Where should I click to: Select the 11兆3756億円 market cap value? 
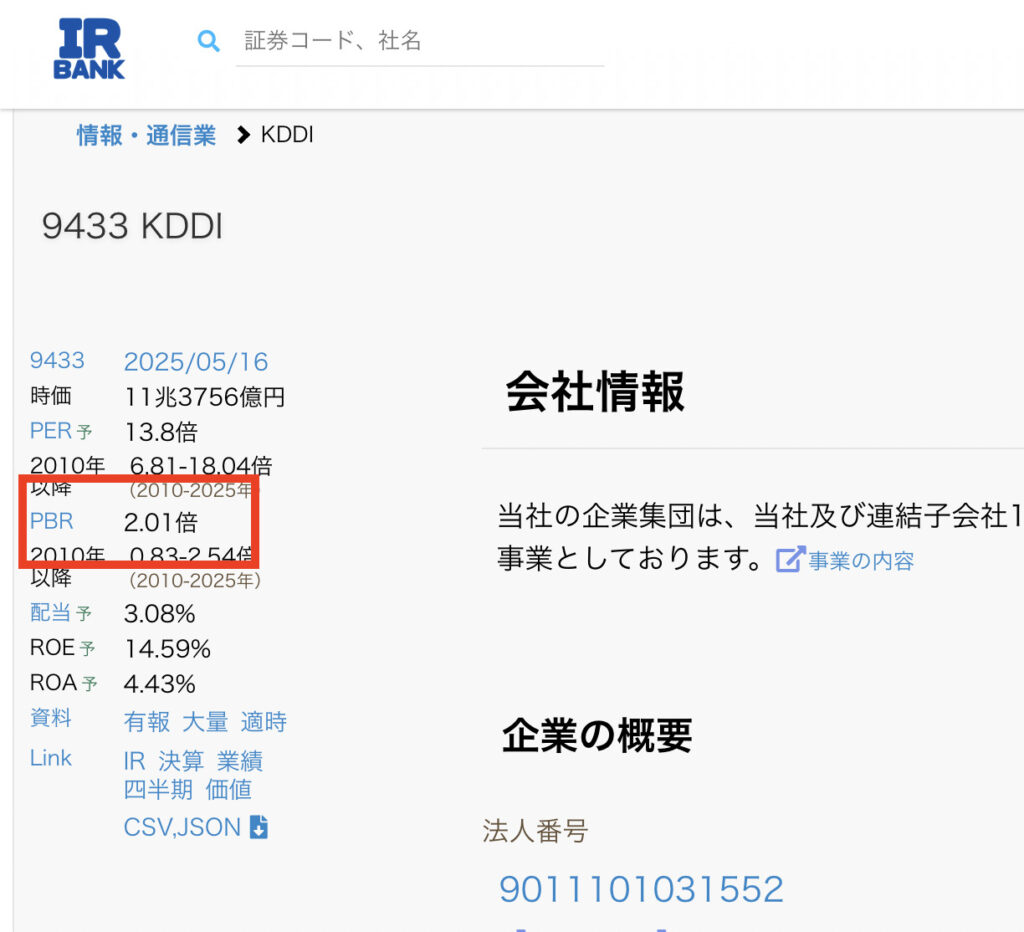click(204, 396)
